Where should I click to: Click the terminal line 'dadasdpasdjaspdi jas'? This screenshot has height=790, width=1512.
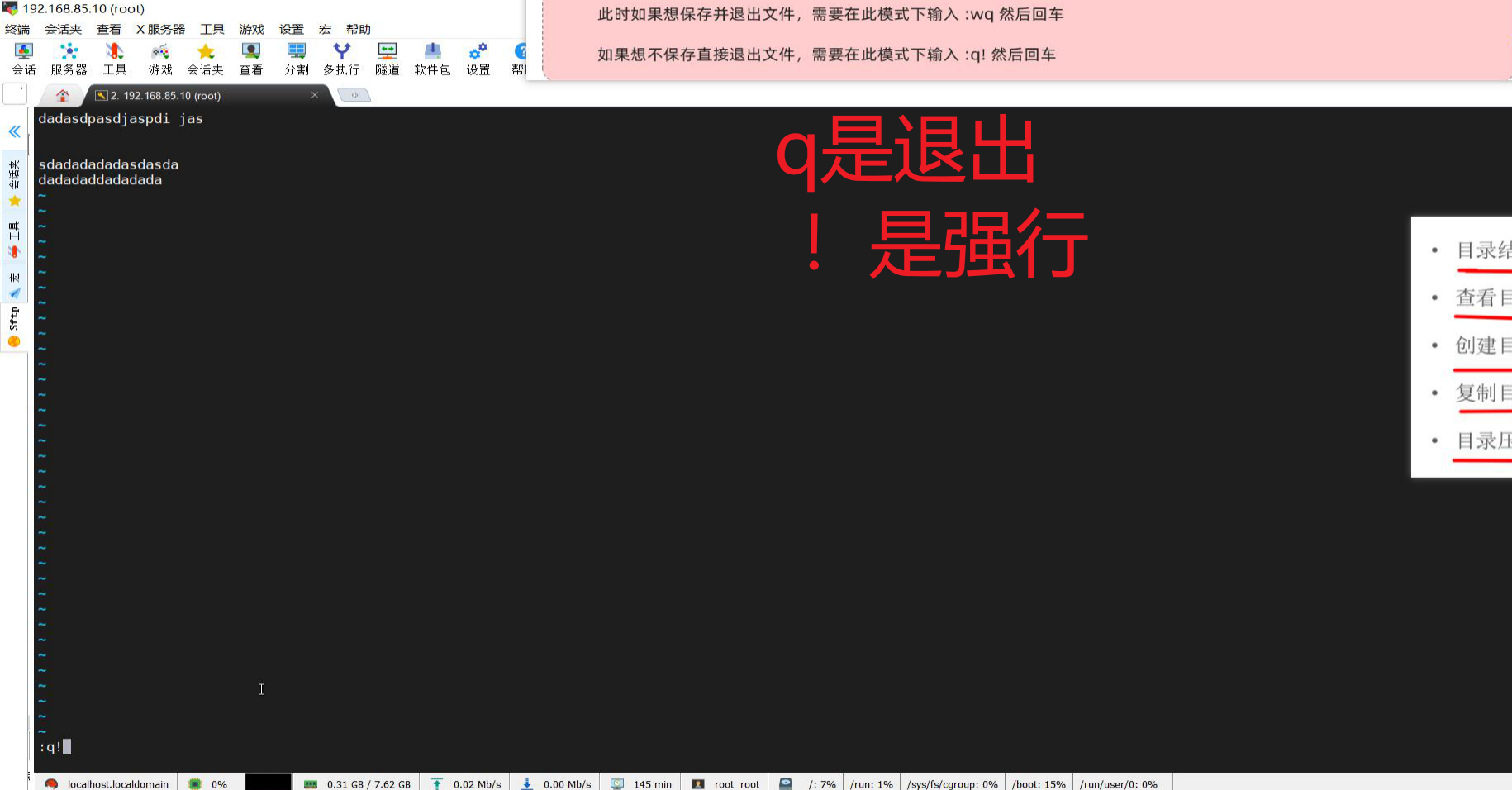tap(121, 119)
